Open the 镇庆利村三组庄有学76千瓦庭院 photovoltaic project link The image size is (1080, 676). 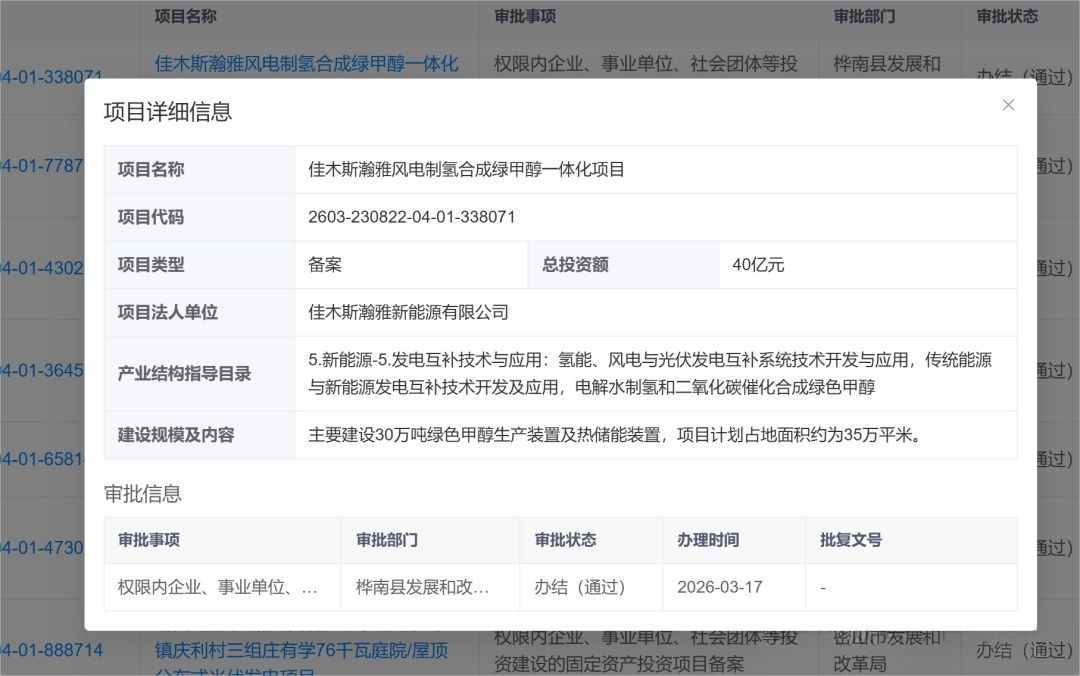point(303,650)
